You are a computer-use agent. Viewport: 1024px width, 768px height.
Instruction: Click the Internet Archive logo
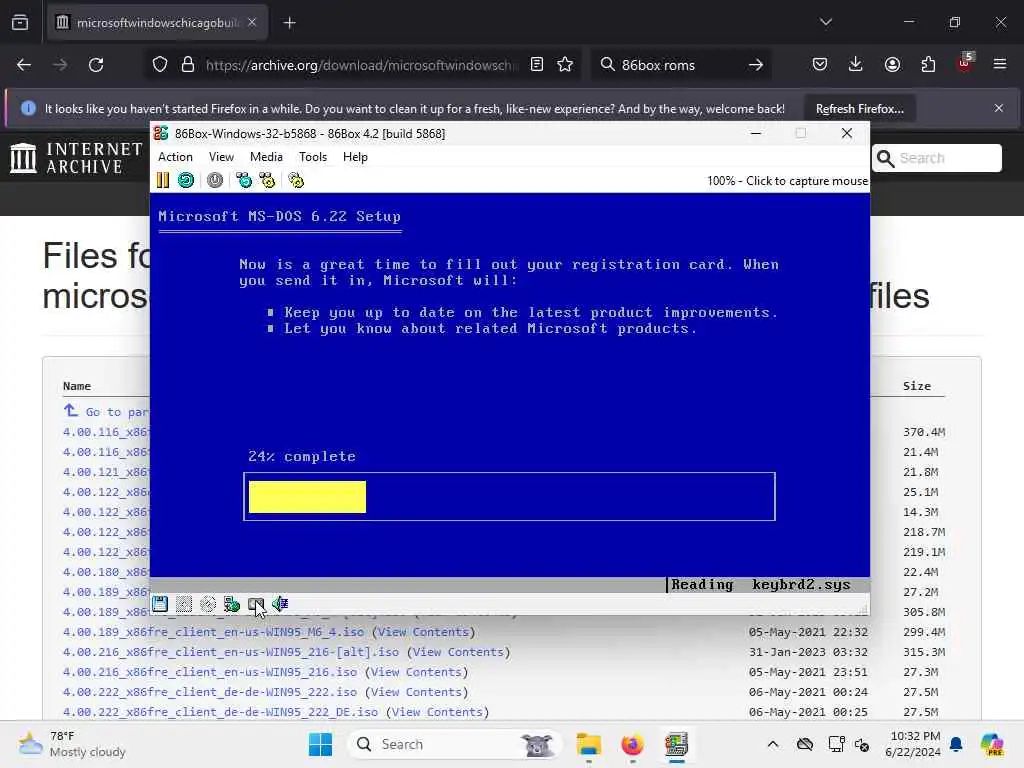76,158
